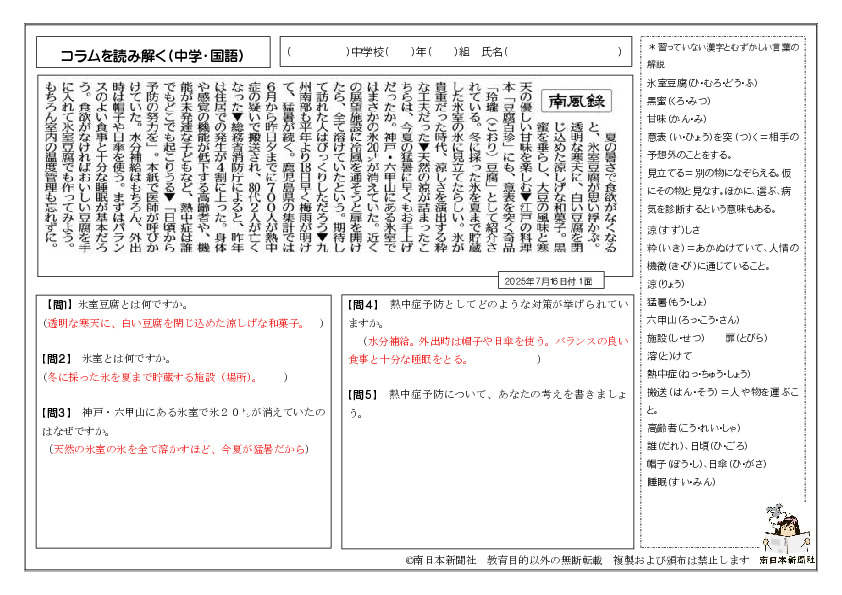Screen dimensions: 842x595
Task: Click glossary entry 溶(と)けて
Action: [670, 355]
